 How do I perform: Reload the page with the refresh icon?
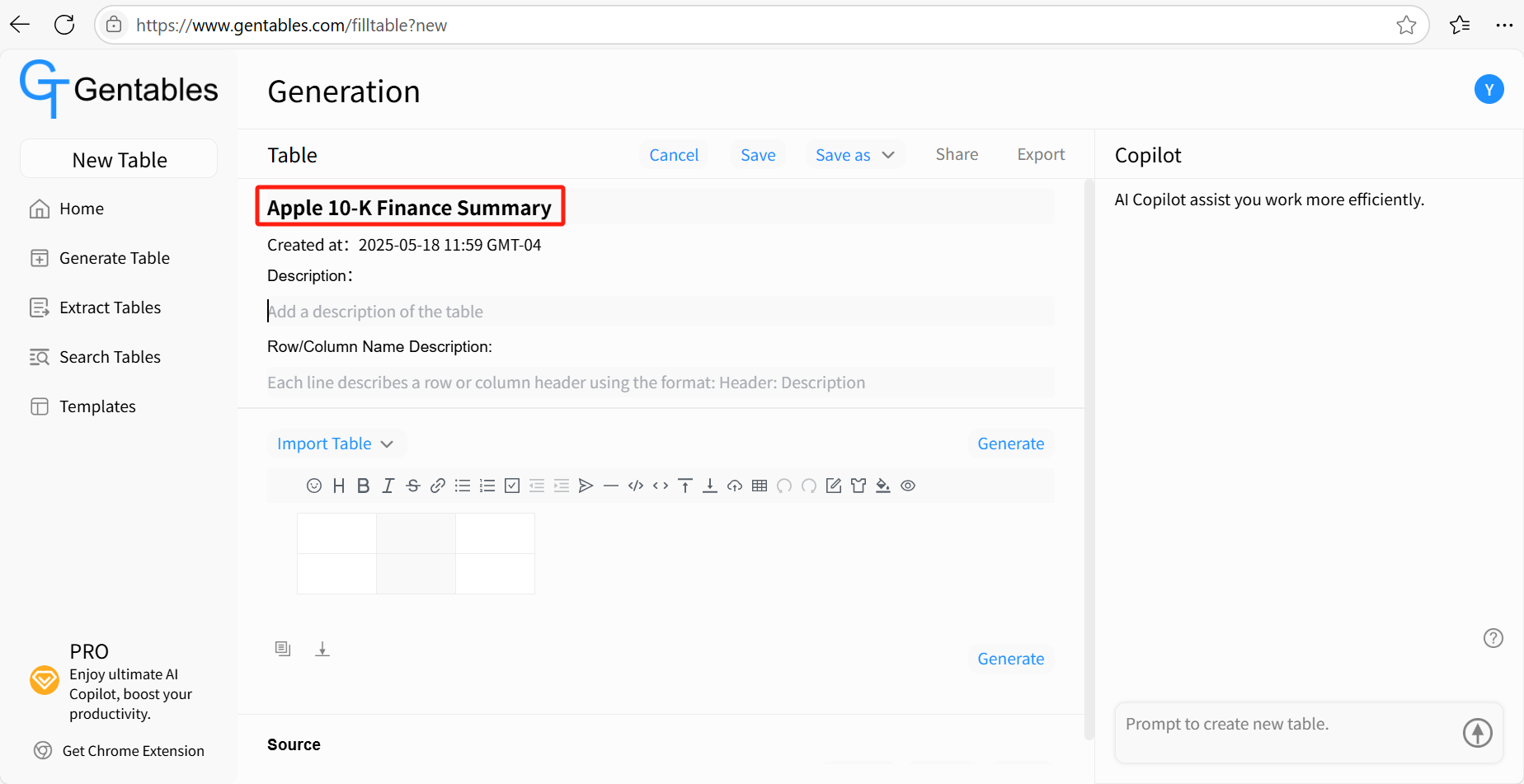(x=64, y=25)
